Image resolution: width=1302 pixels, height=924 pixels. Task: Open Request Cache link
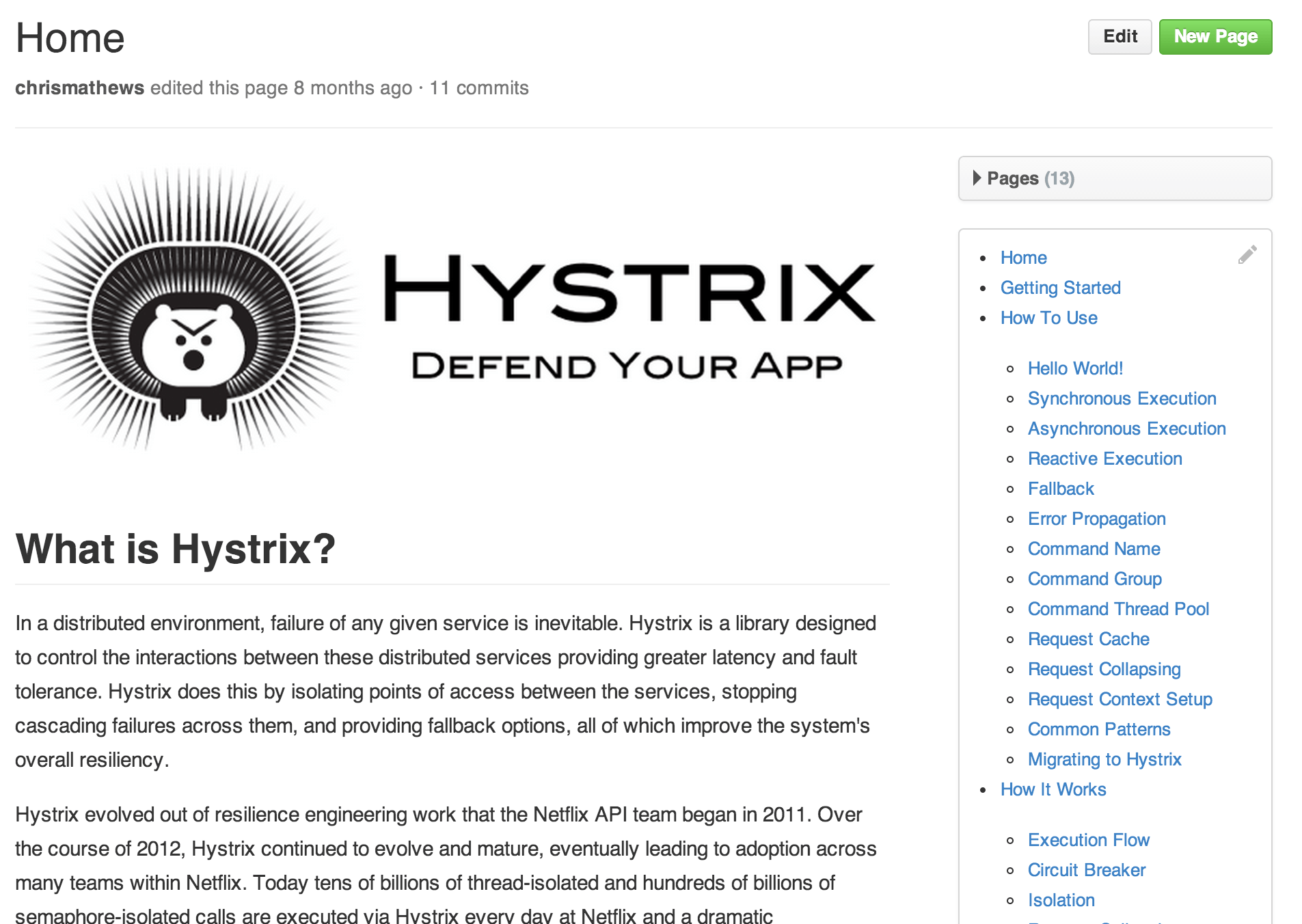(x=1088, y=639)
